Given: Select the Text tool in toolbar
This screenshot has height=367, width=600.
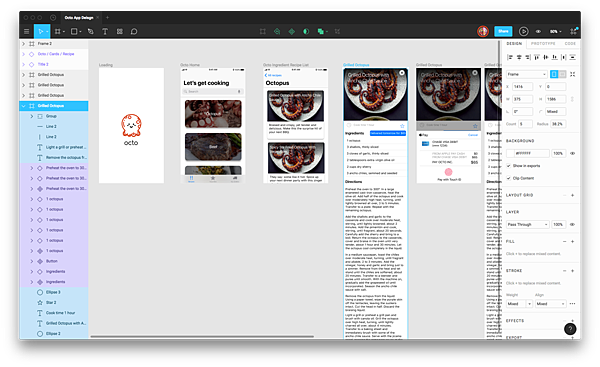Looking at the screenshot, I should 105,31.
